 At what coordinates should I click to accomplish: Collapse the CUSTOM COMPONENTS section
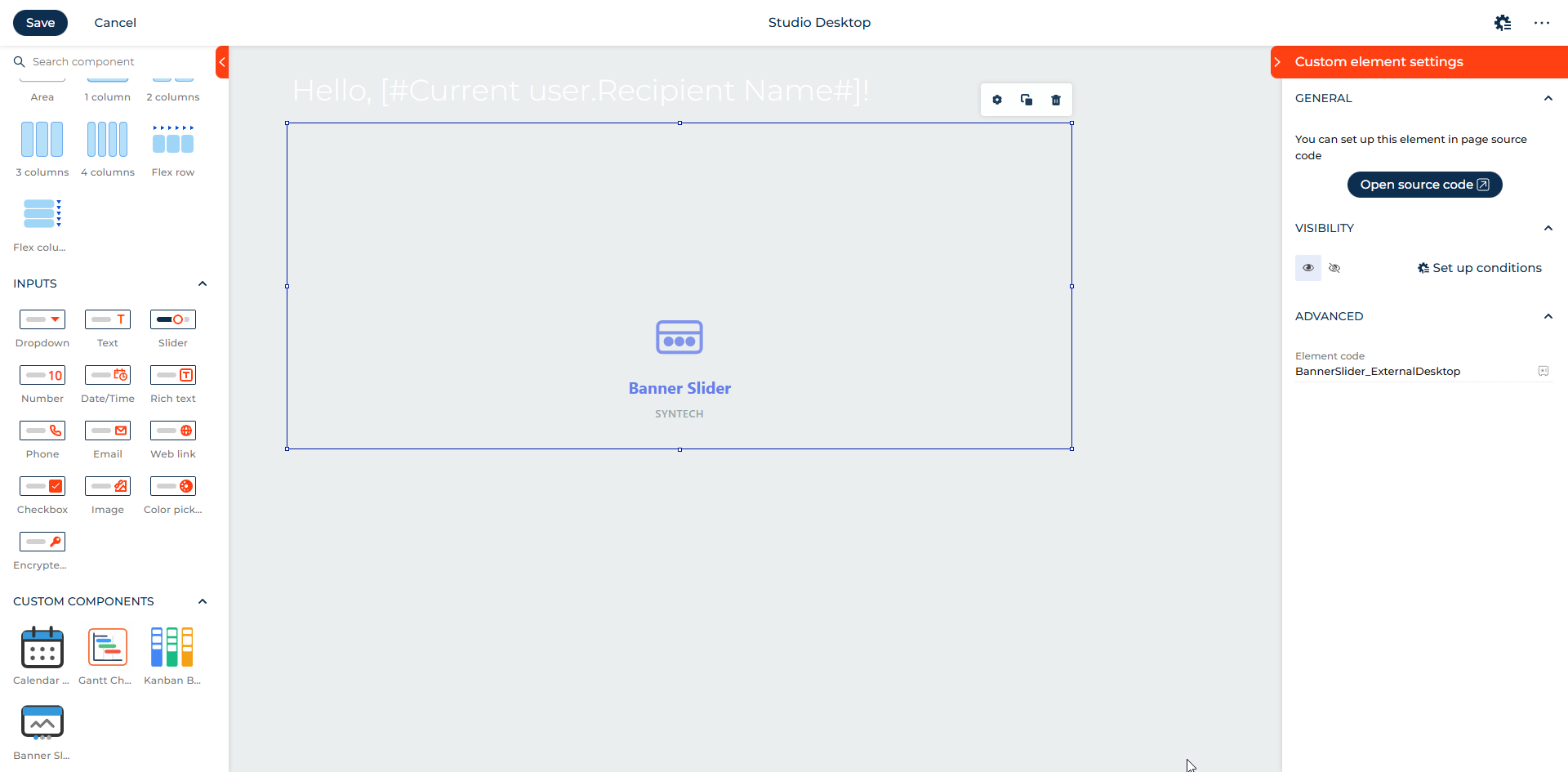point(203,601)
